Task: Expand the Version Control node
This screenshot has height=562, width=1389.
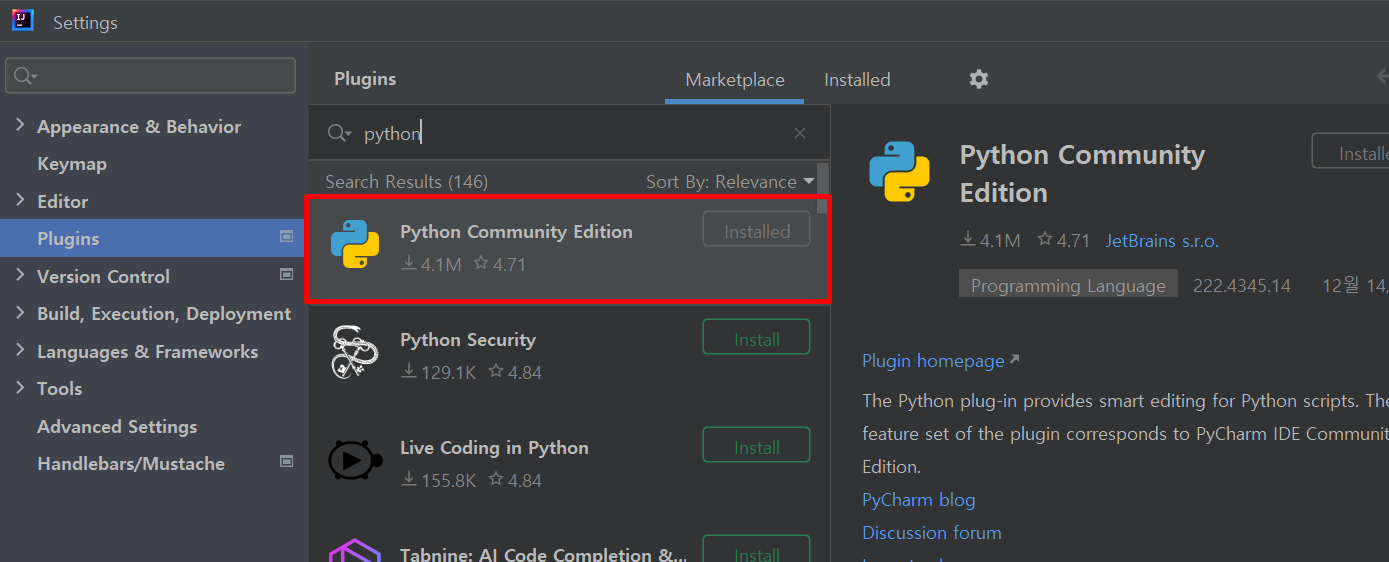Action: (20, 275)
